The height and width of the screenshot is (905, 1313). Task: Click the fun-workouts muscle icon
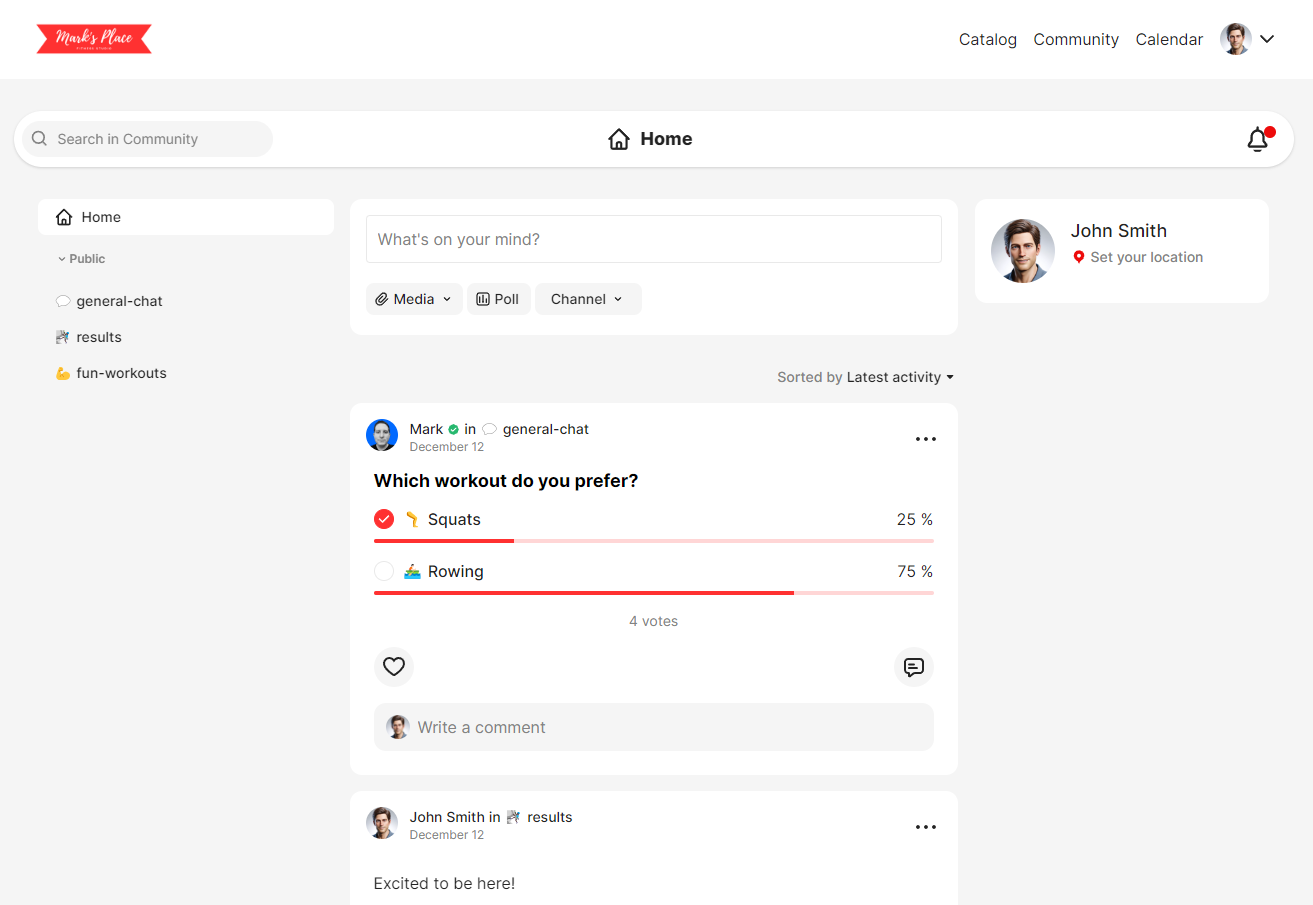(x=63, y=373)
